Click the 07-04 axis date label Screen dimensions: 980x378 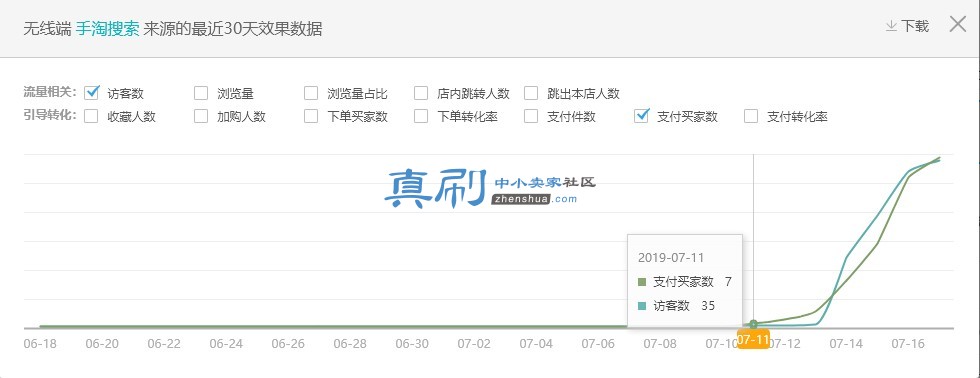click(536, 344)
